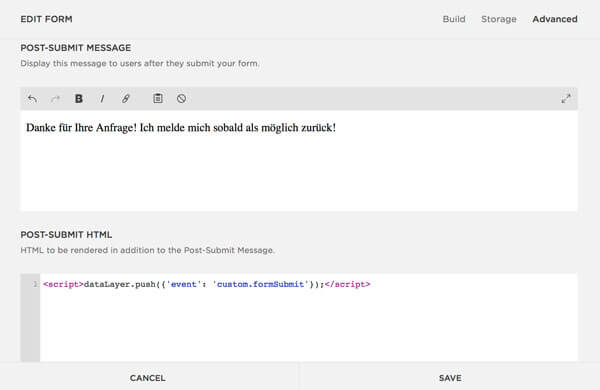
Task: Expand the message editor to fullscreen
Action: tap(566, 99)
